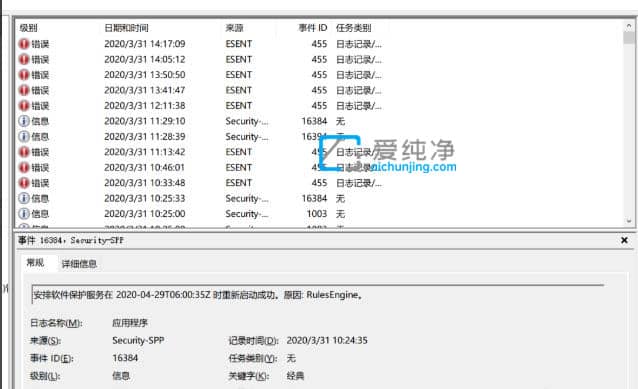Click the 关键字(K) label
The height and width of the screenshot is (389, 638).
coord(249,376)
